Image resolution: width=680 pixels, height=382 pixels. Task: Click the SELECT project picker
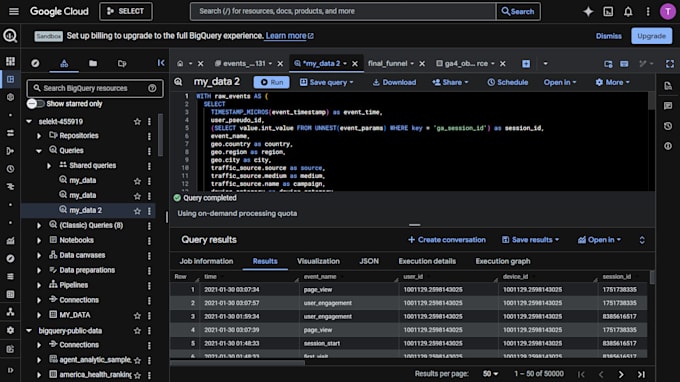[x=126, y=11]
